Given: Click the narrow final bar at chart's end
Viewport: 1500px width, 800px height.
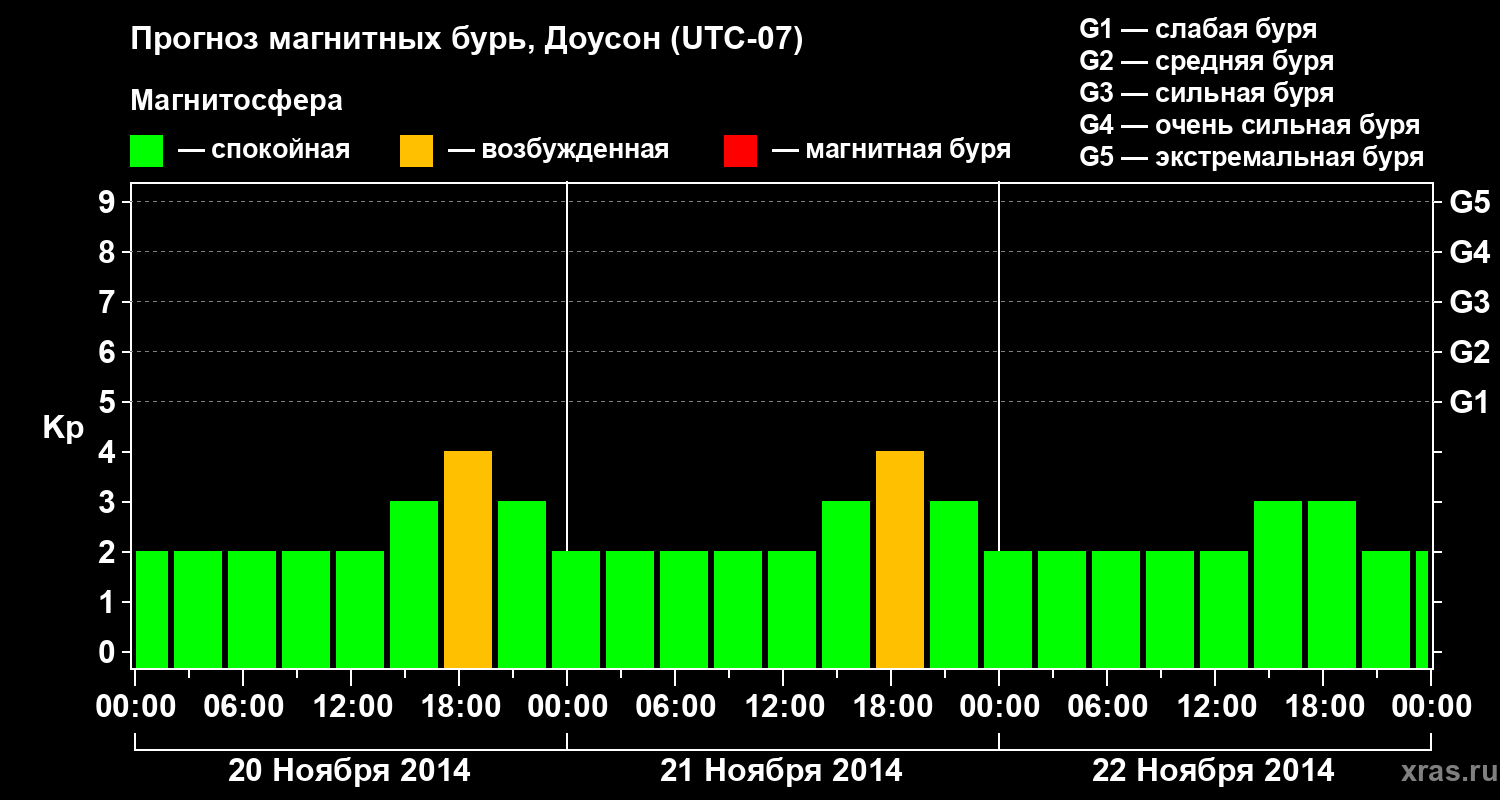Looking at the screenshot, I should click(x=1422, y=610).
